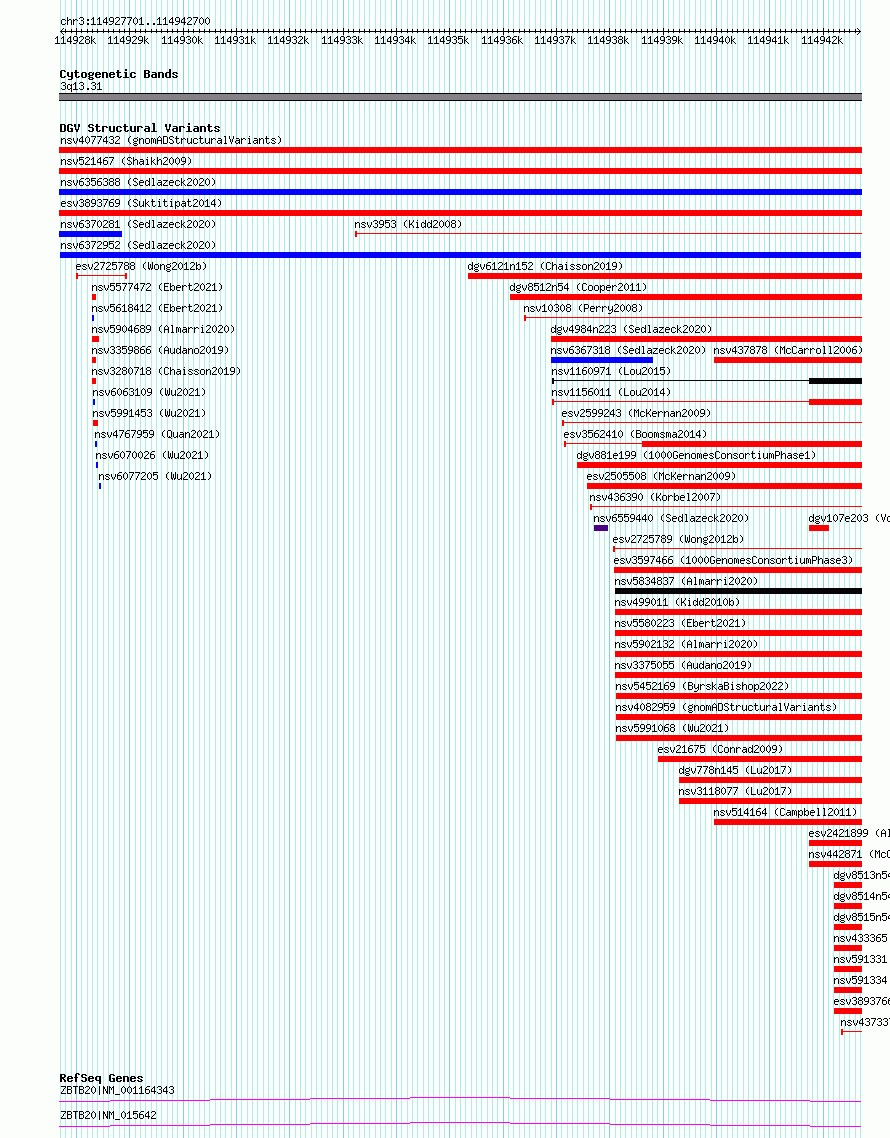890x1138 pixels.
Task: Click esv2725788 (Wong2012b) label
Action: point(141,266)
